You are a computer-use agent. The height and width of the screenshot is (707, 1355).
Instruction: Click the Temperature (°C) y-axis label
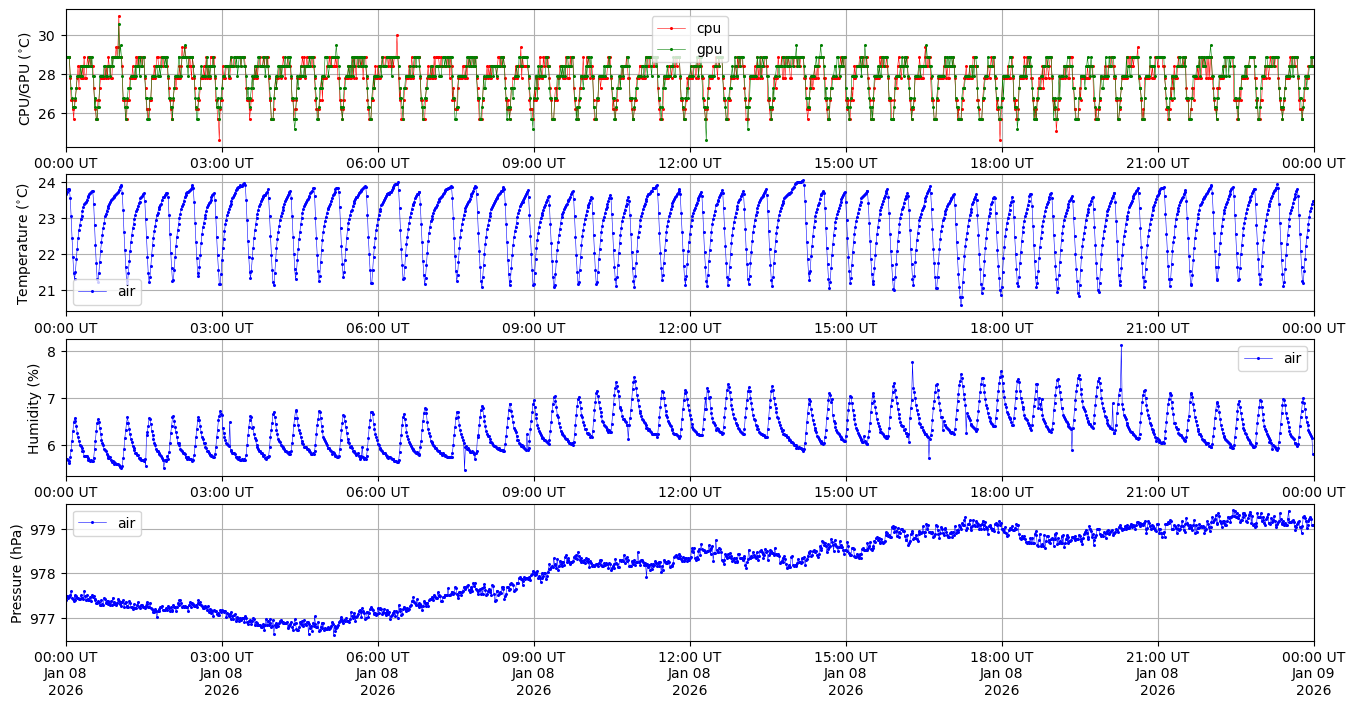(x=25, y=243)
